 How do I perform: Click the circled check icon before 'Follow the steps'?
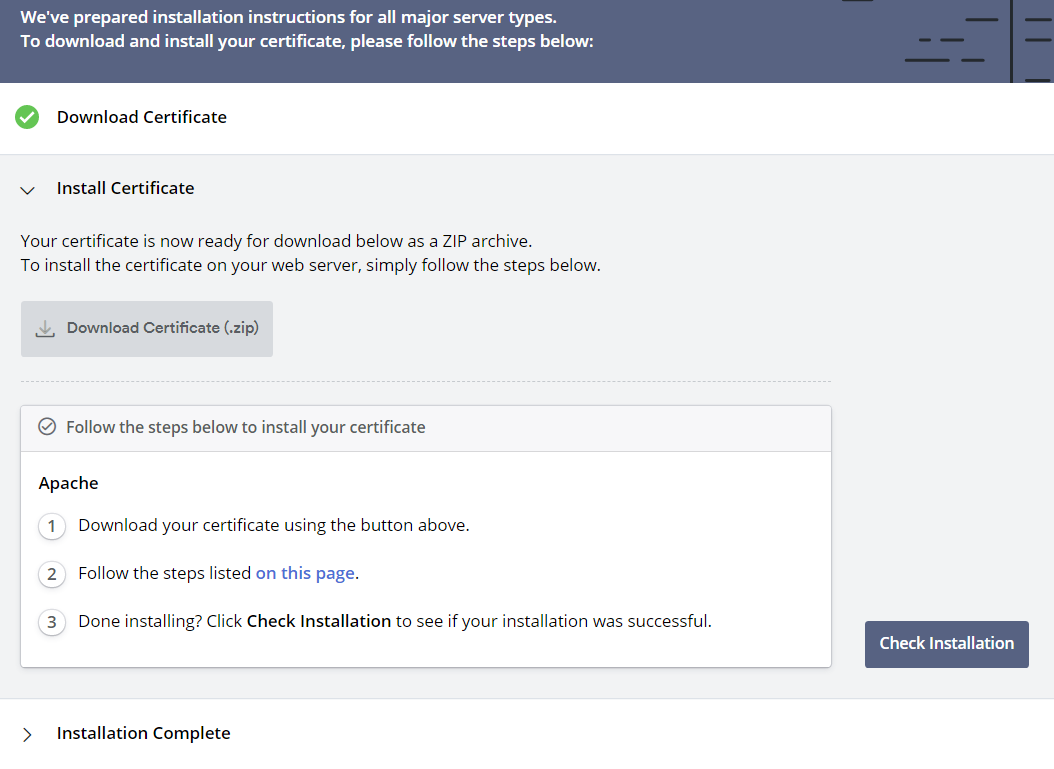click(x=47, y=427)
